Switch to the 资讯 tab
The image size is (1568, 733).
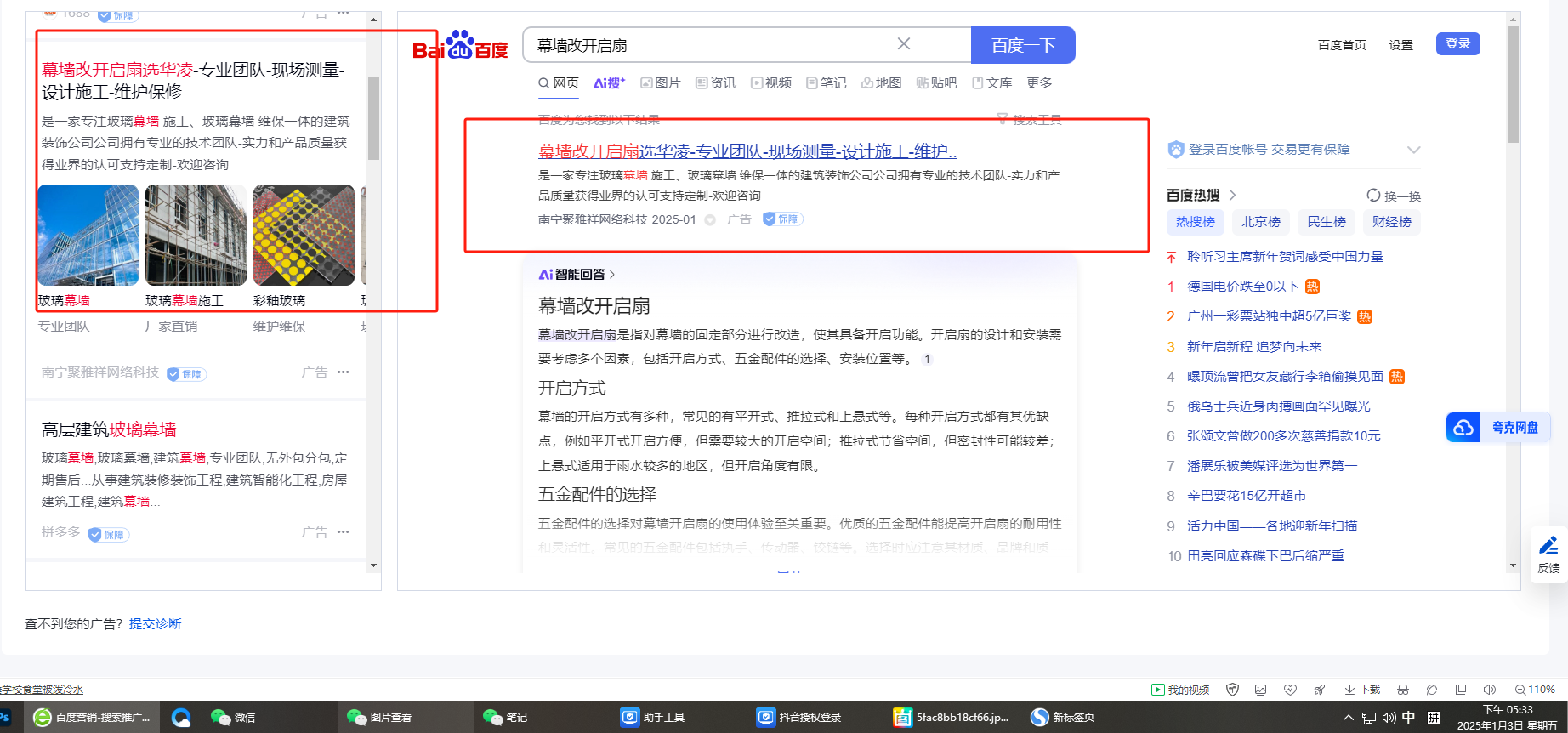(716, 82)
